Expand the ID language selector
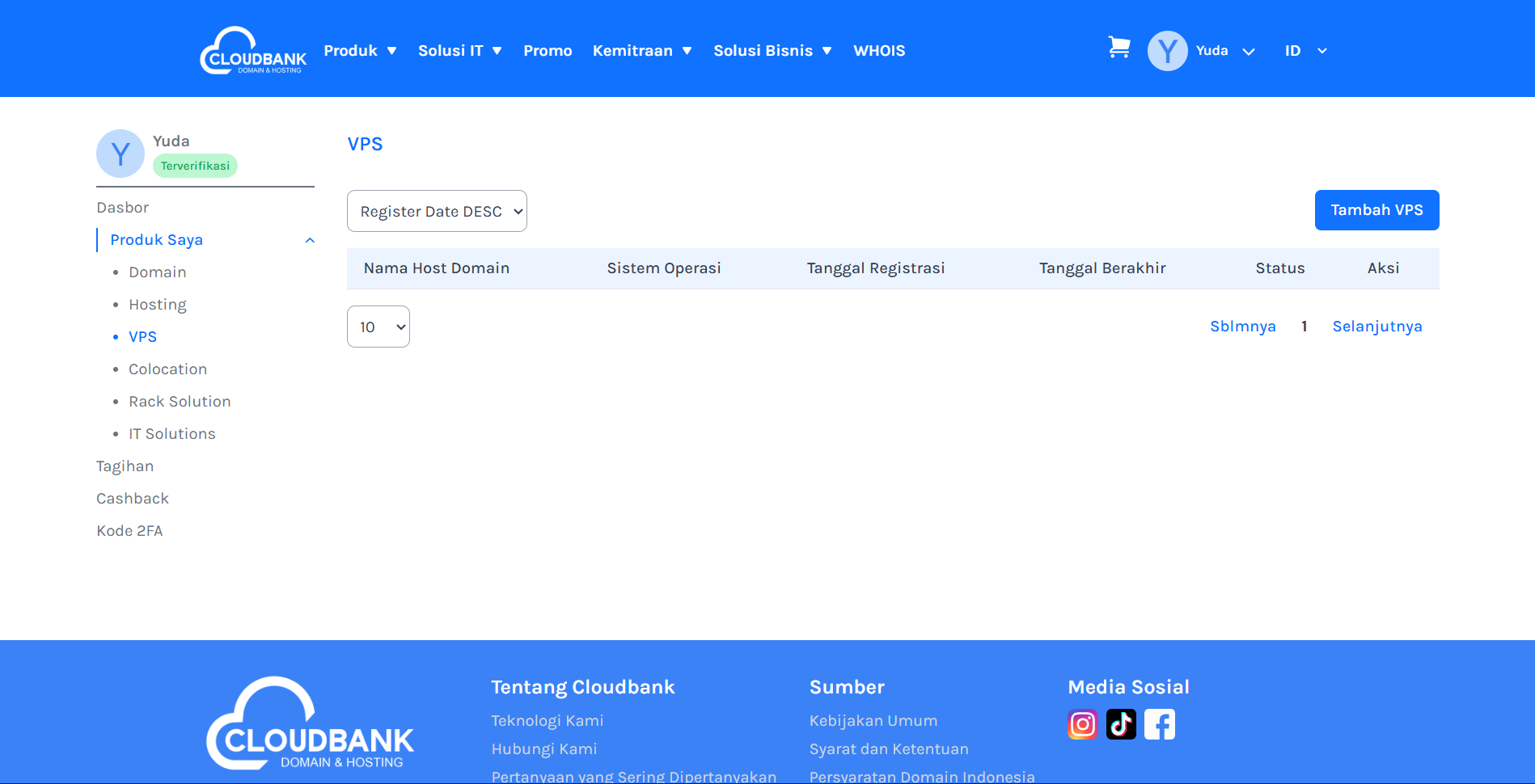The image size is (1535, 784). (x=1305, y=51)
